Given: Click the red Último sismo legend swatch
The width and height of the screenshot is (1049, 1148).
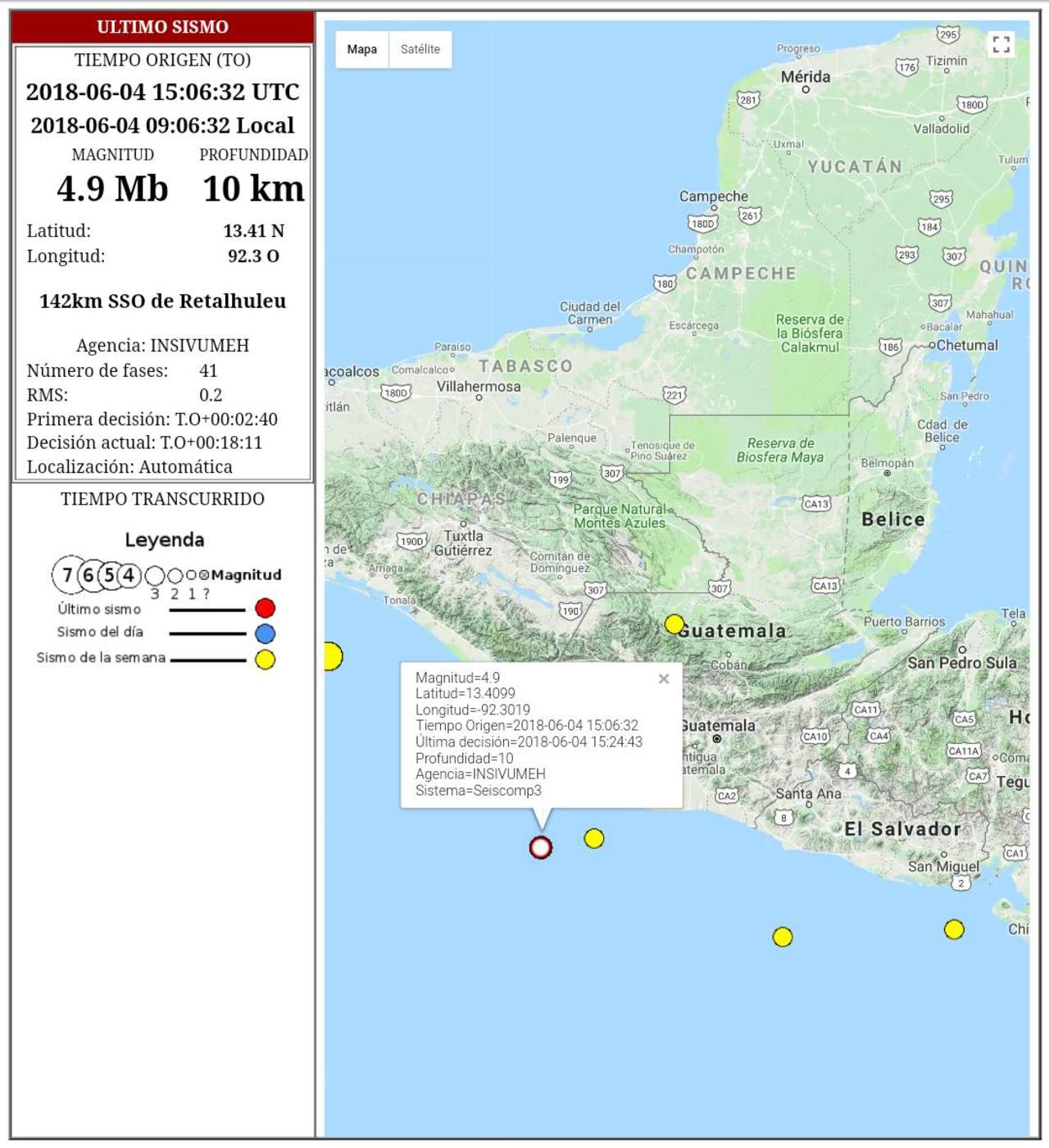Looking at the screenshot, I should [265, 608].
